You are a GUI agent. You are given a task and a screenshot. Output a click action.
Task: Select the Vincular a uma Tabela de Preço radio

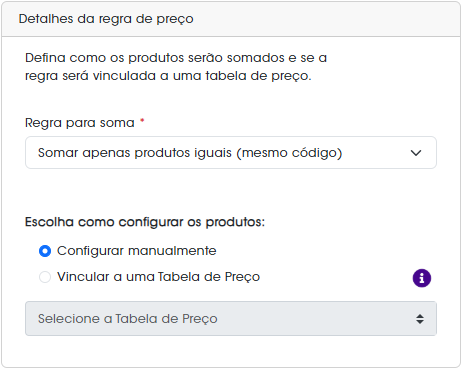click(45, 277)
